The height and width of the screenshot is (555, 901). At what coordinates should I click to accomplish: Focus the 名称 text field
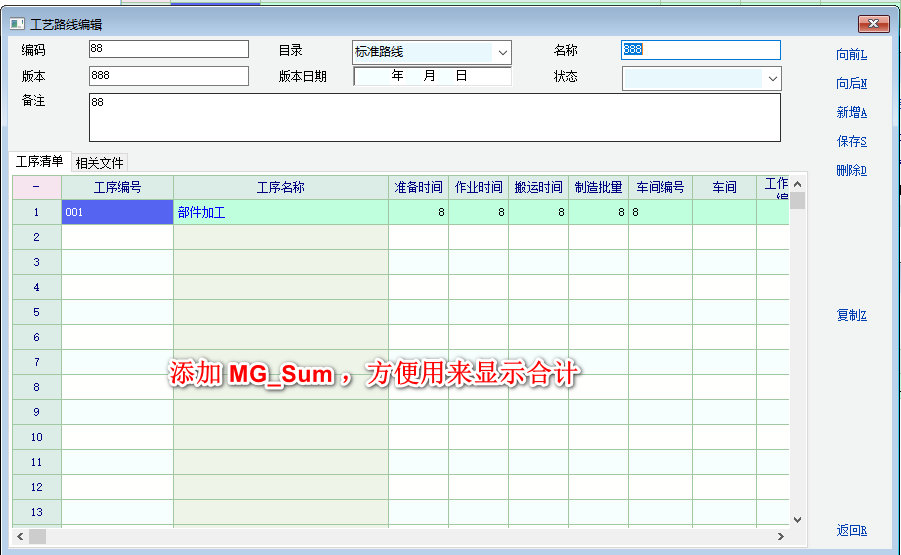tap(700, 50)
